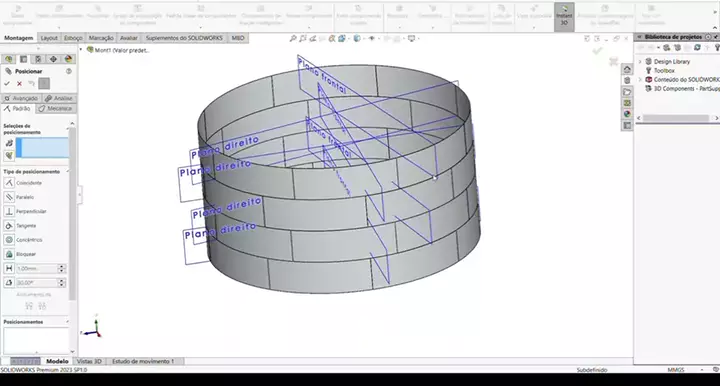
Task: Click the undo arrow in Posicionar panel
Action: click(31, 84)
